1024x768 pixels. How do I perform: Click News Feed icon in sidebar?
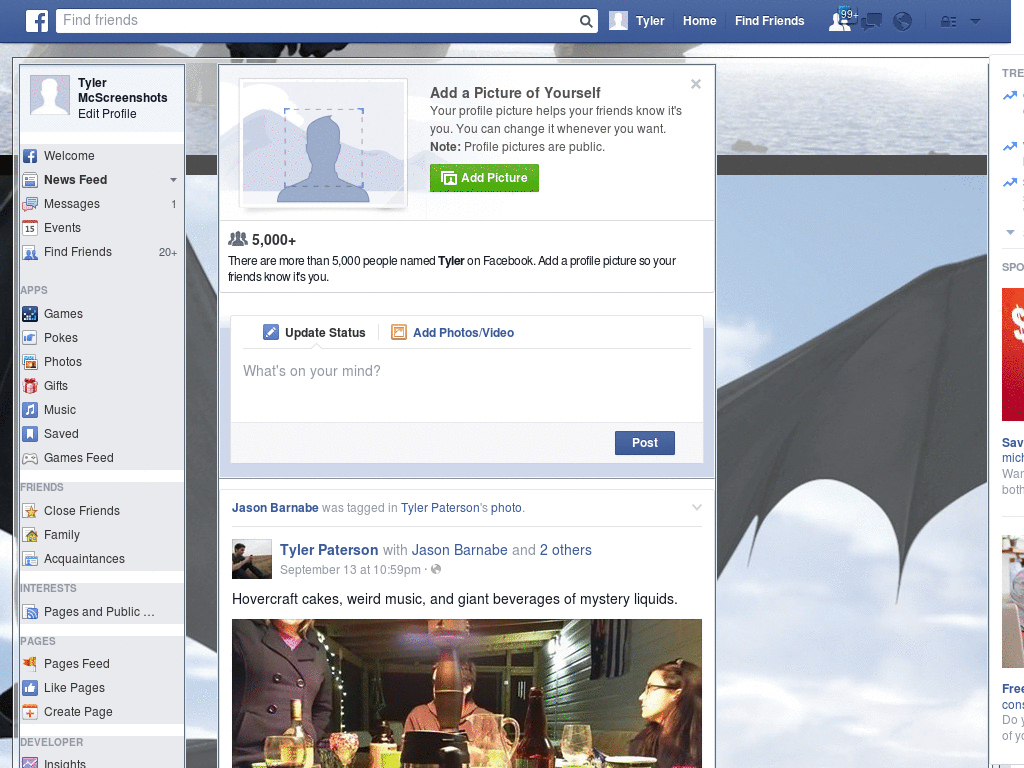(30, 180)
